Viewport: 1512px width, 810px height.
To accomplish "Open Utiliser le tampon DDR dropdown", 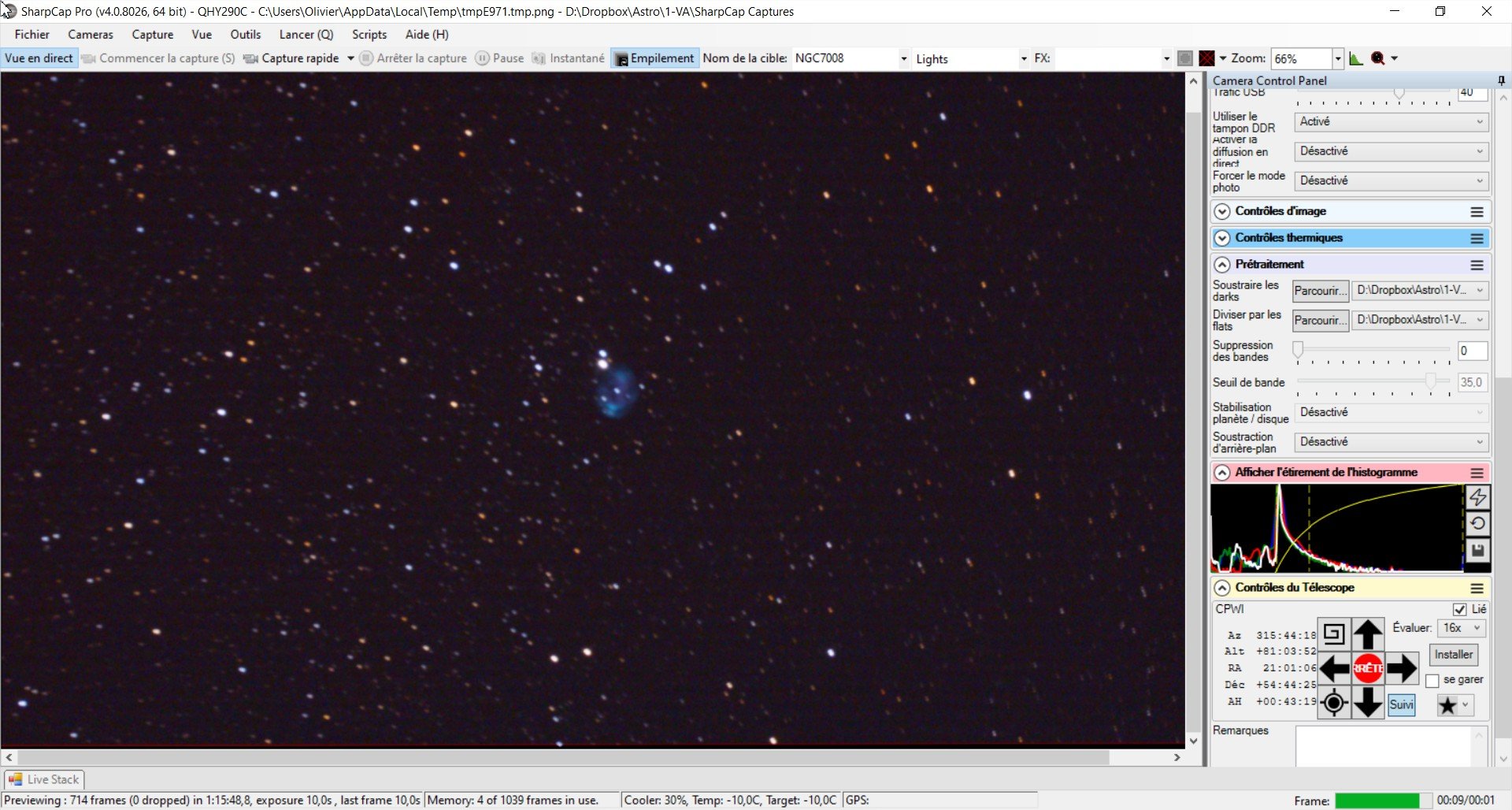I will click(x=1391, y=122).
